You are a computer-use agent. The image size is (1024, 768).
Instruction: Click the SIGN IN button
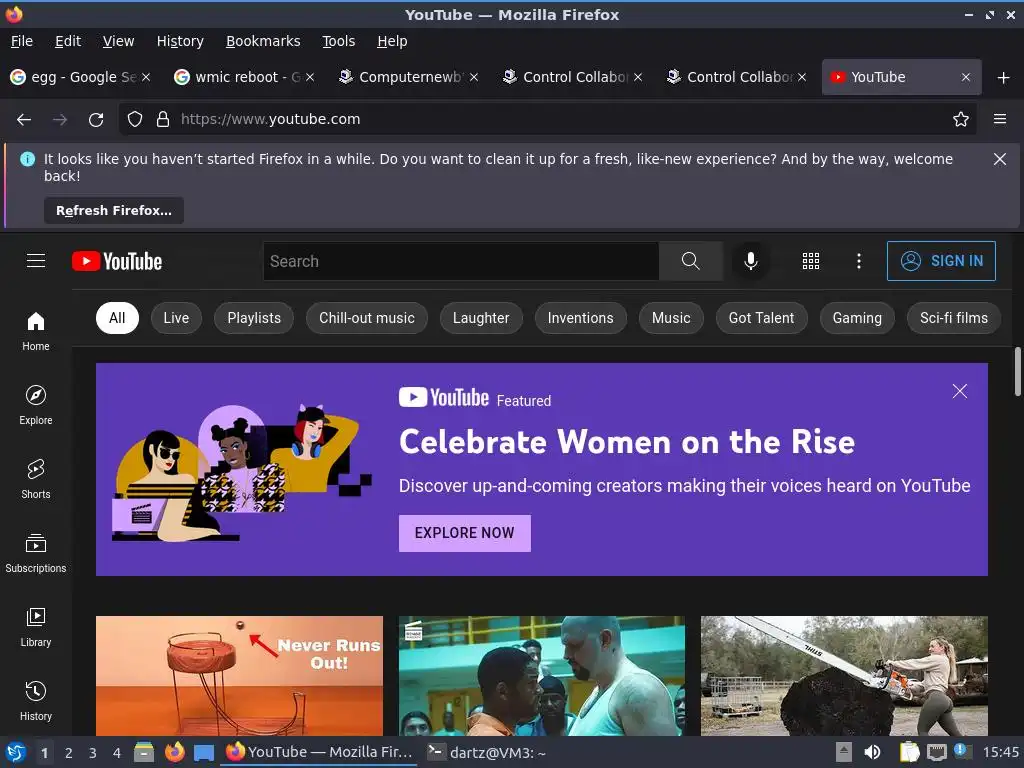[x=941, y=261]
